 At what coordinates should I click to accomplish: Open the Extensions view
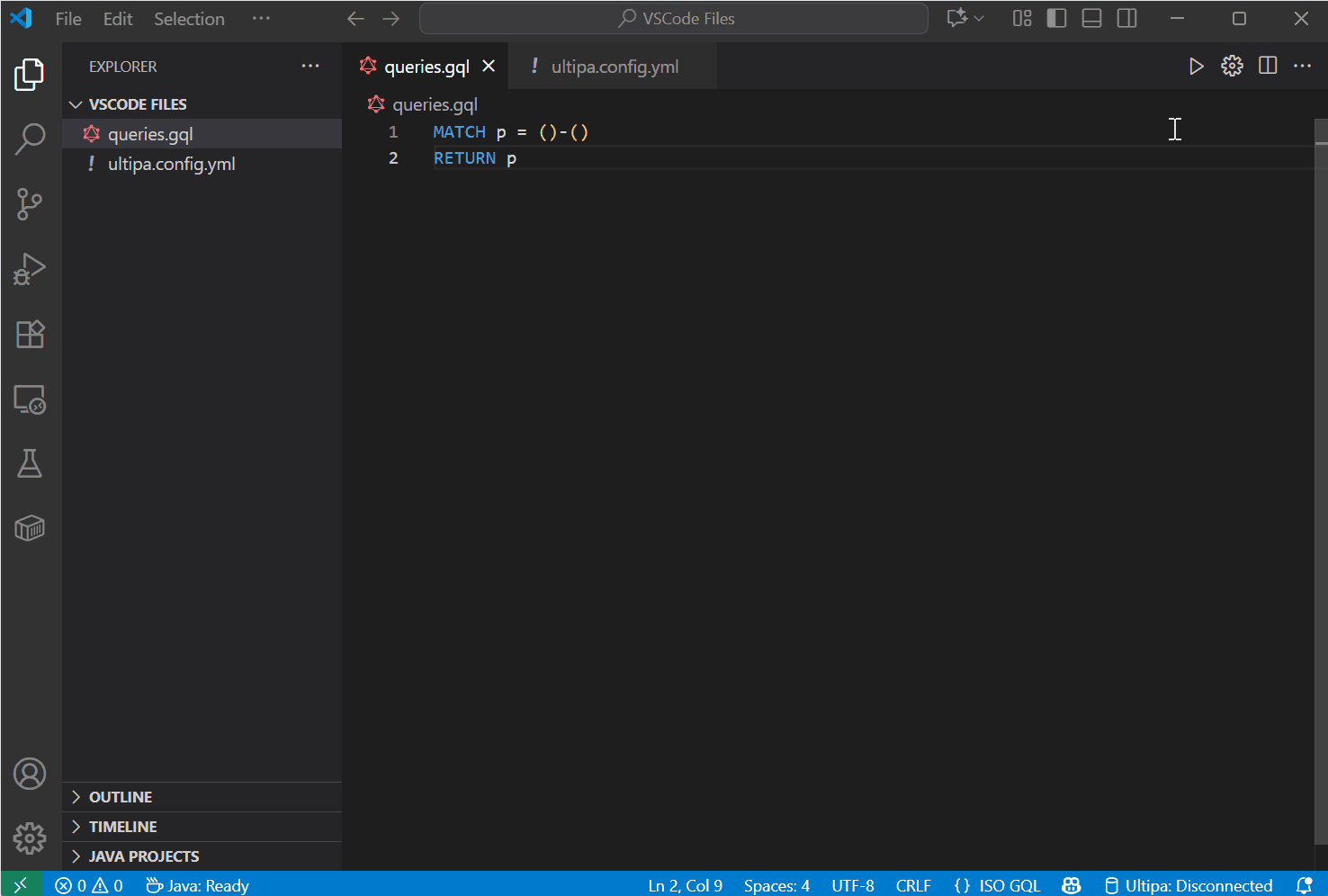pyautogui.click(x=30, y=335)
